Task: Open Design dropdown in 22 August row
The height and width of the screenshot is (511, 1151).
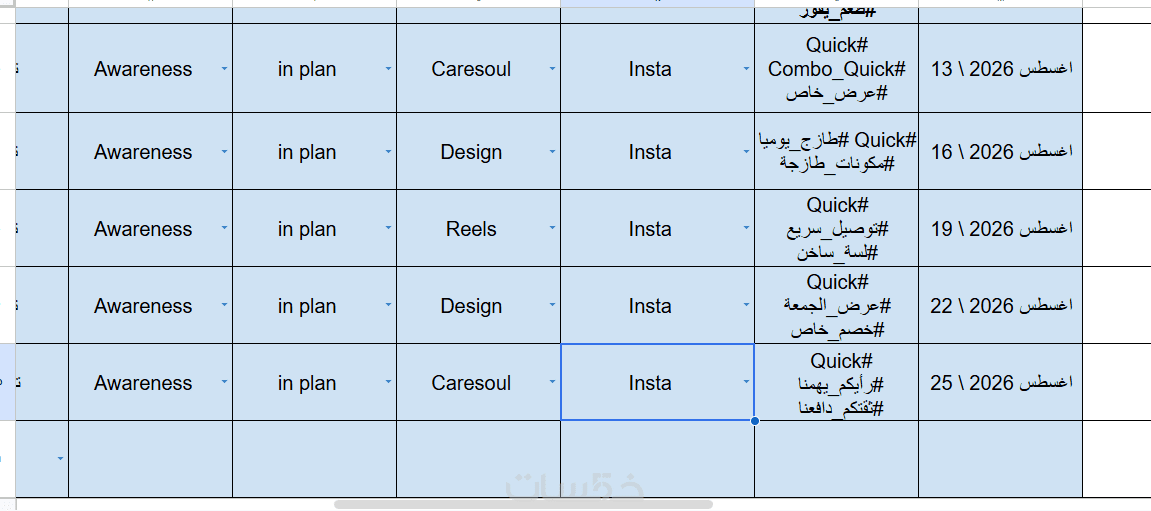Action: 552,305
